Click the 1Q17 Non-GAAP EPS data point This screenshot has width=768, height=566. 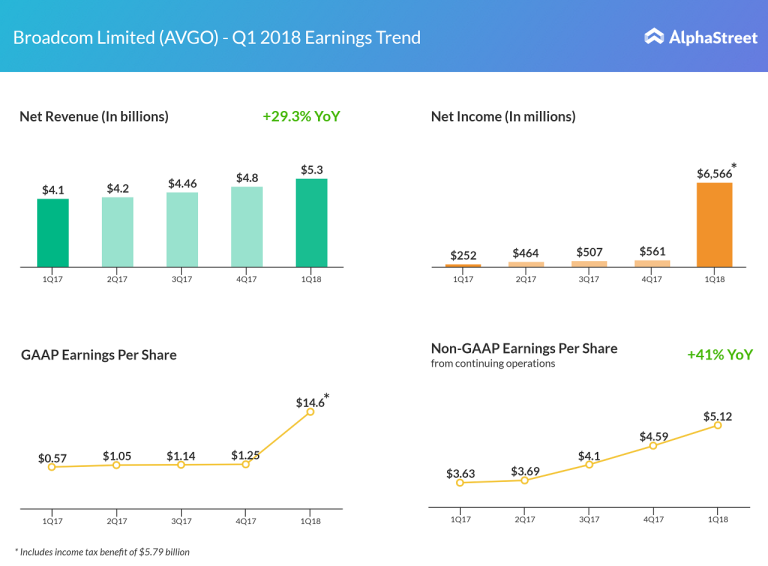pos(460,483)
